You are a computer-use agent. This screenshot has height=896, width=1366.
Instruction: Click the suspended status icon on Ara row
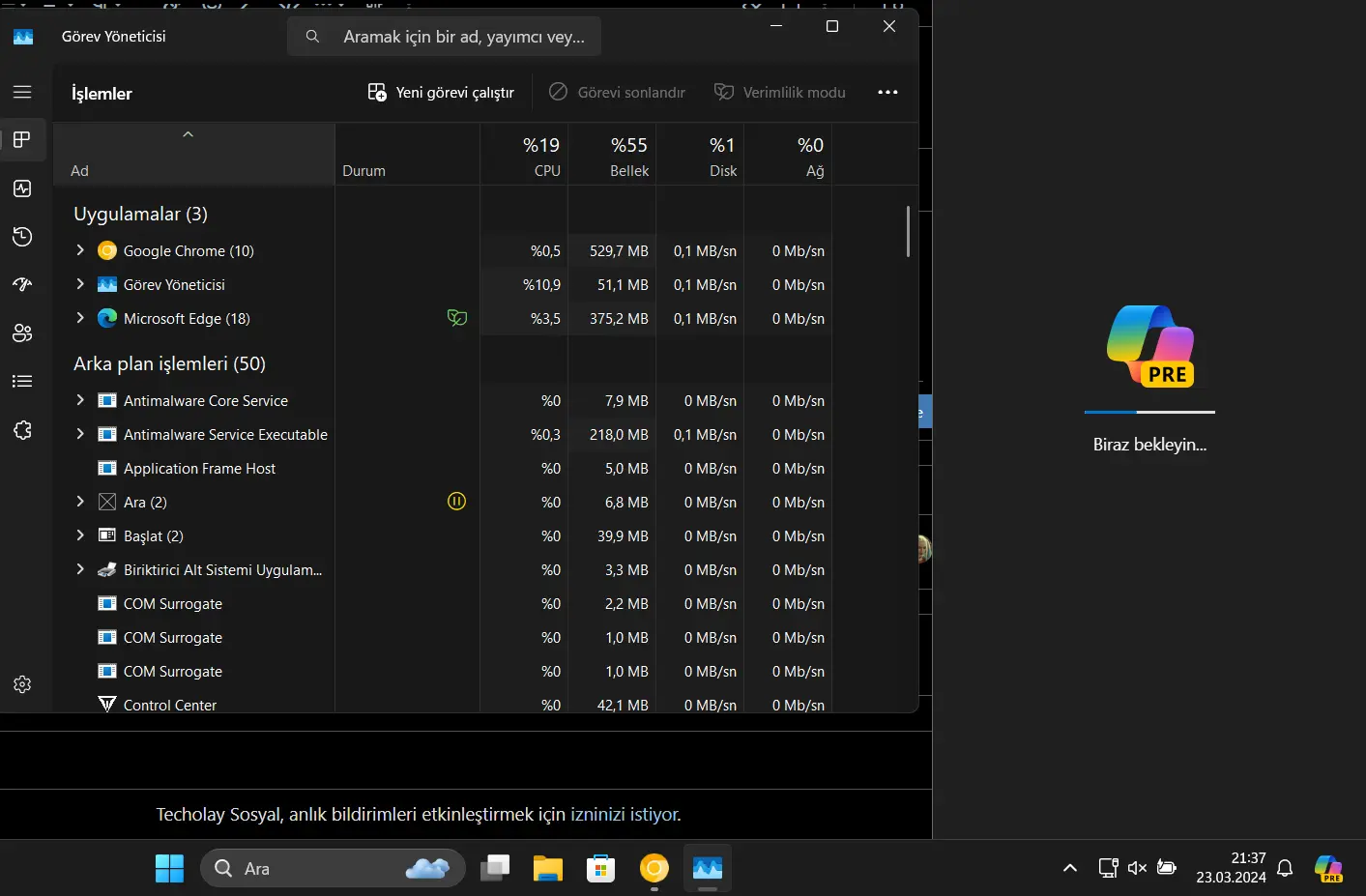click(x=457, y=502)
